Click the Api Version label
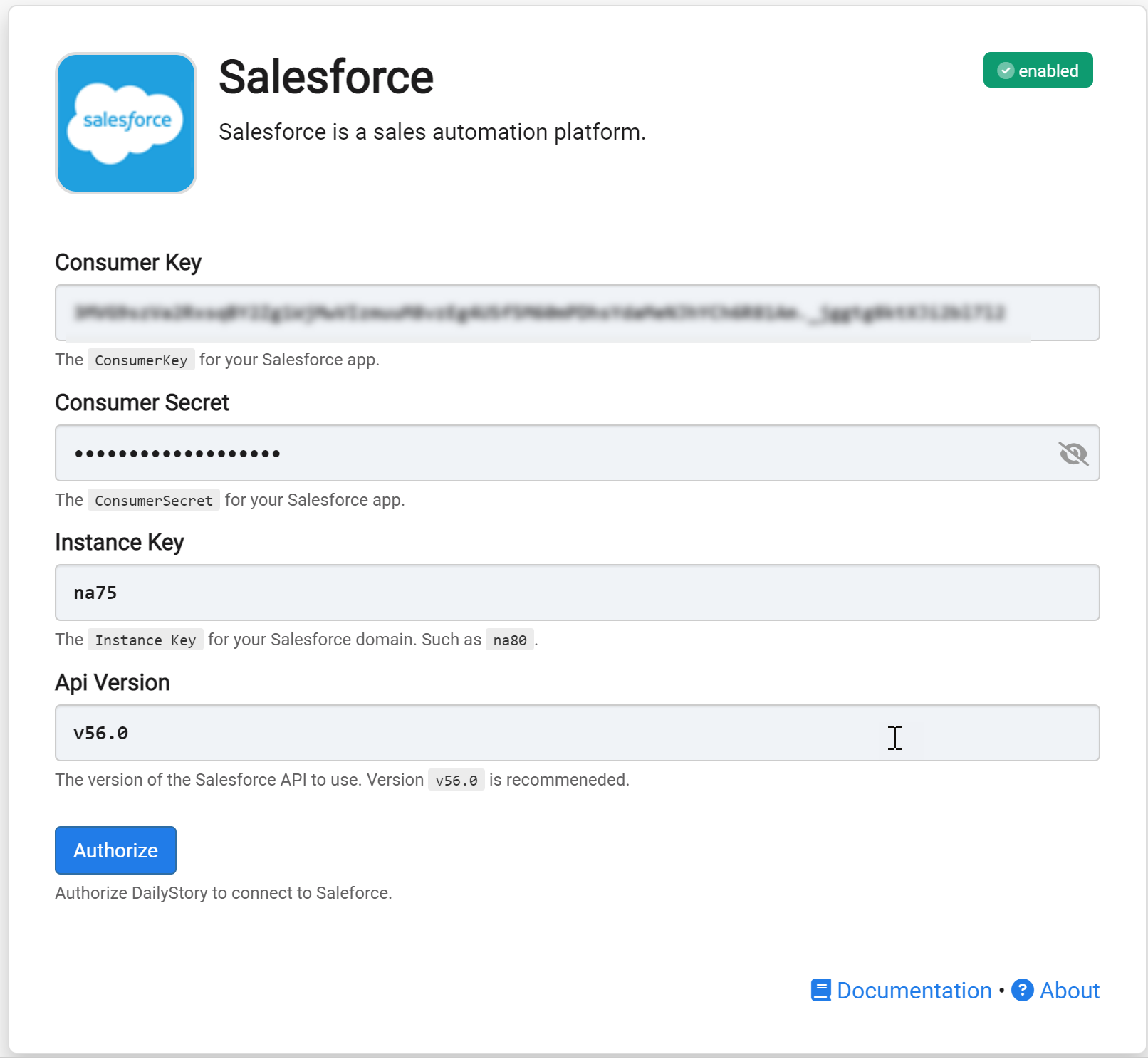 [x=113, y=683]
